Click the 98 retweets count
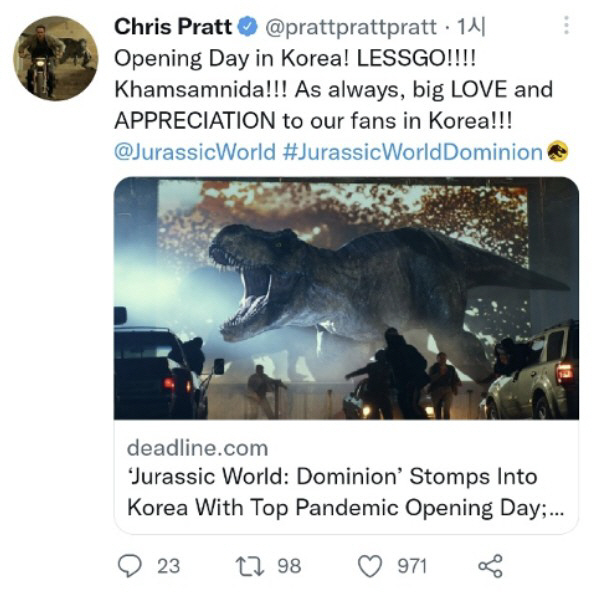 [x=289, y=566]
